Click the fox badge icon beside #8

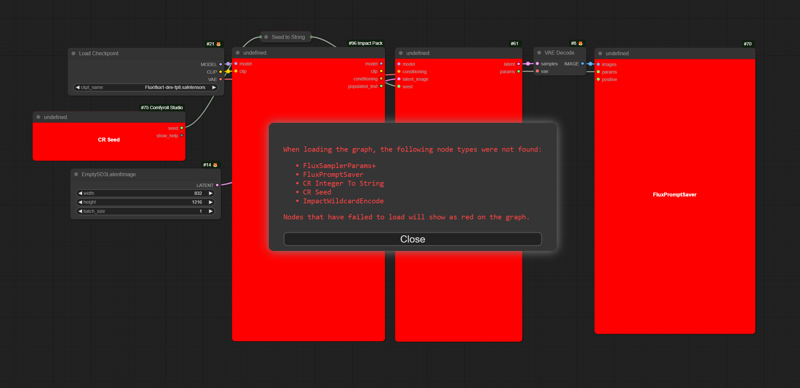[581, 43]
